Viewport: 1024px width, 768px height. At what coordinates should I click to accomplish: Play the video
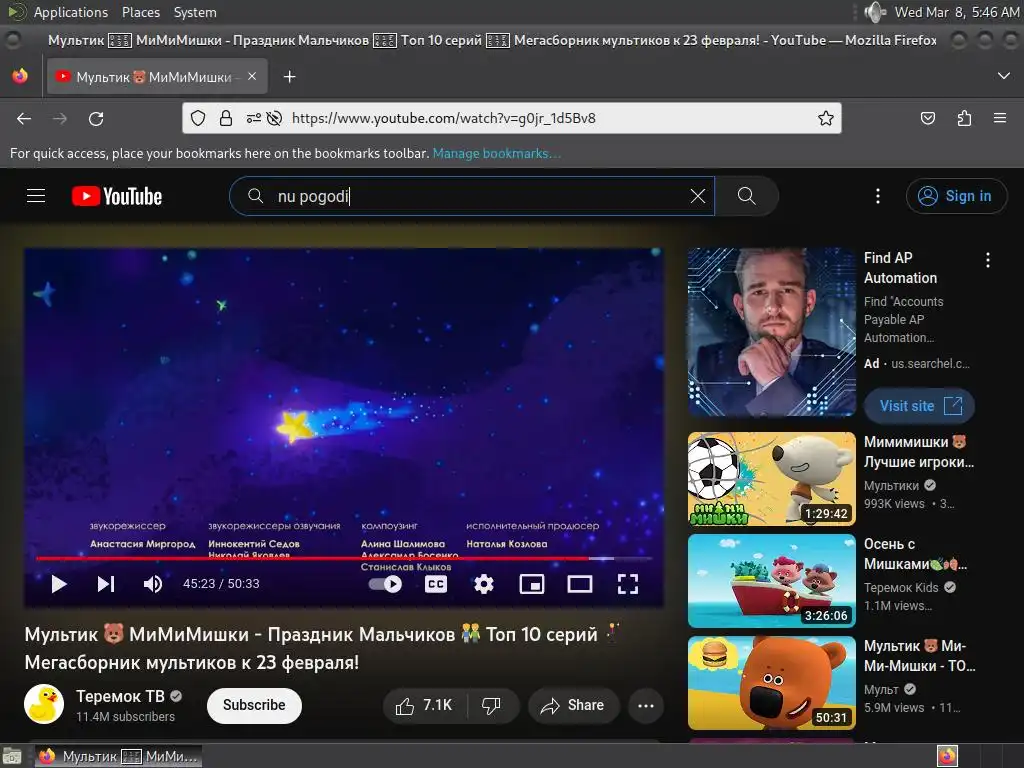click(x=59, y=584)
